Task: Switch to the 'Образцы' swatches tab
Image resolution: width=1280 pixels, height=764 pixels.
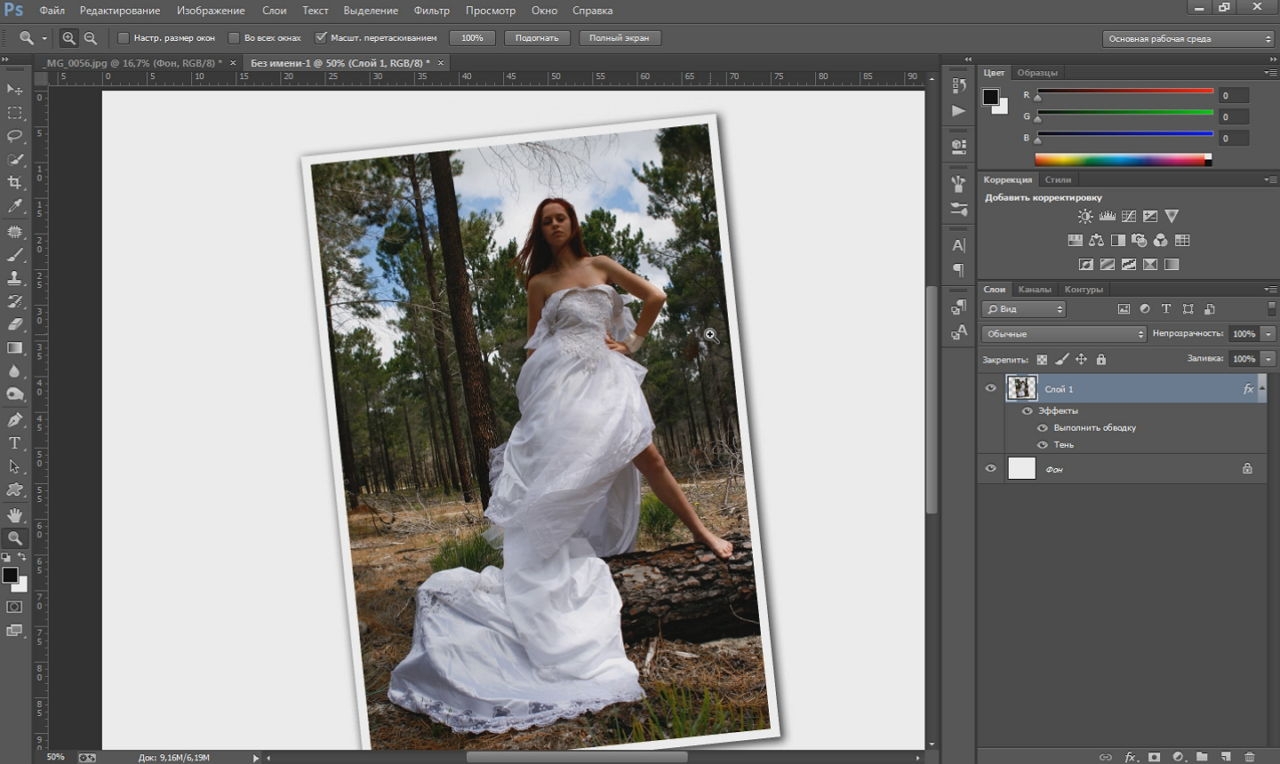Action: 1037,72
